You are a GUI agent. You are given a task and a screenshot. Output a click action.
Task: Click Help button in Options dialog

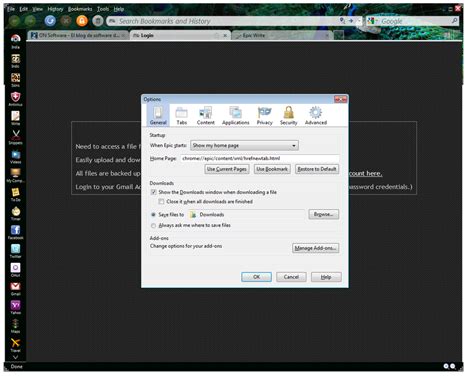(326, 277)
